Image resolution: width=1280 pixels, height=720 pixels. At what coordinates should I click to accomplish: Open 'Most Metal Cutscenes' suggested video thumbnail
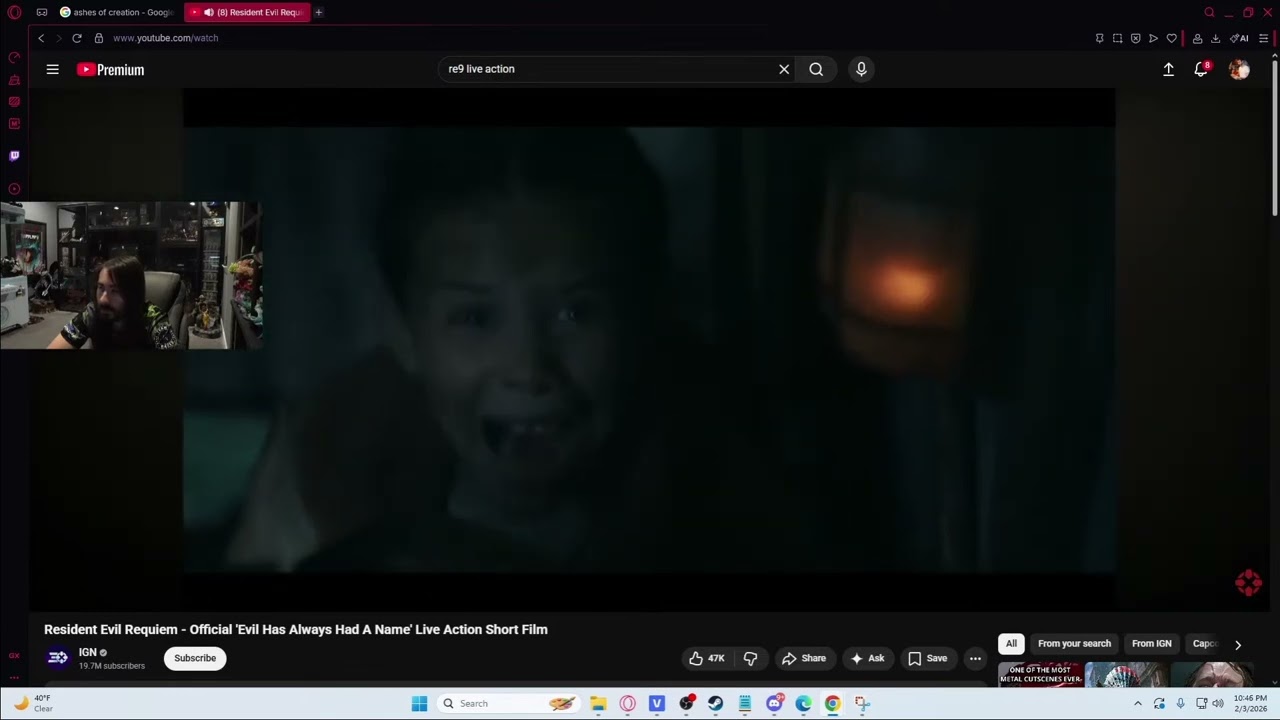coord(1039,675)
